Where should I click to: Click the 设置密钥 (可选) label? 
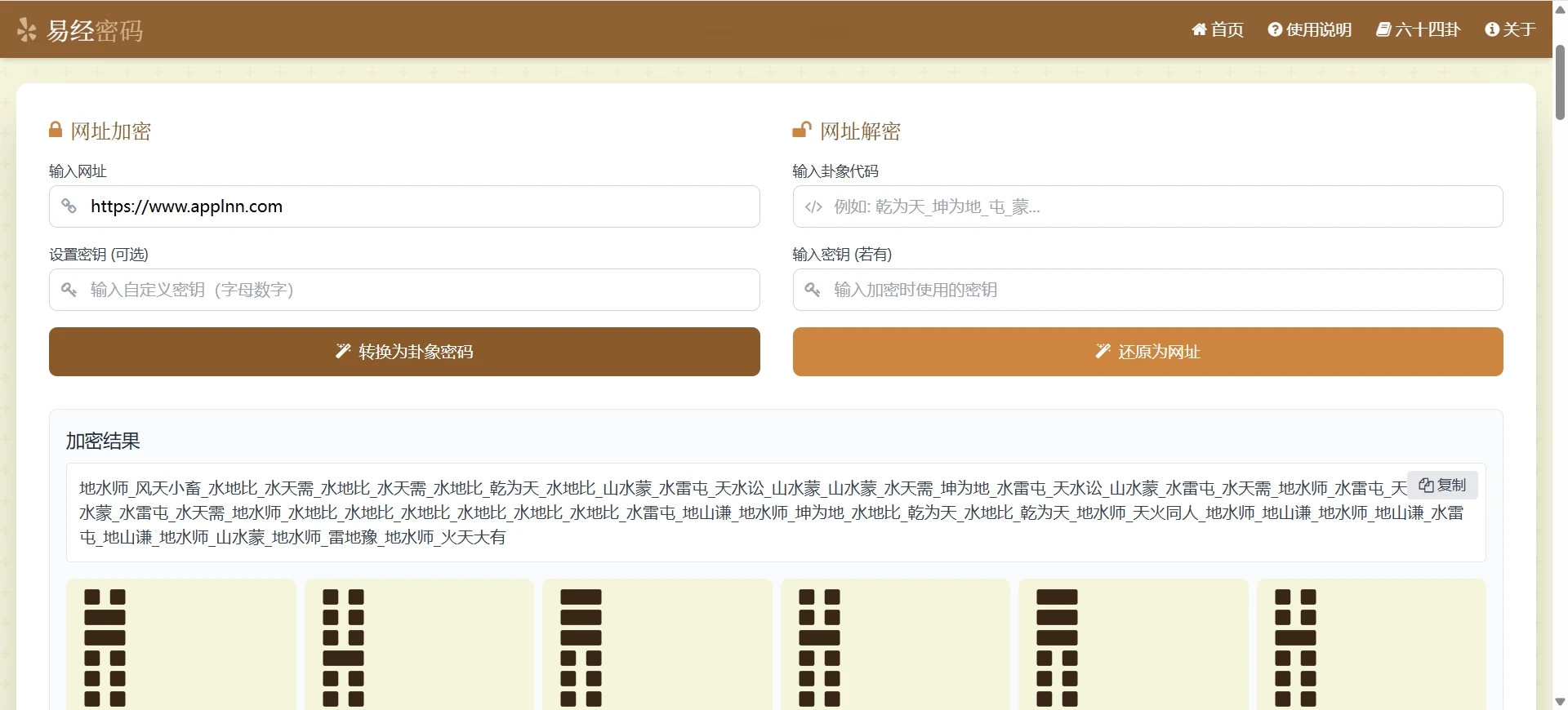[x=99, y=255]
